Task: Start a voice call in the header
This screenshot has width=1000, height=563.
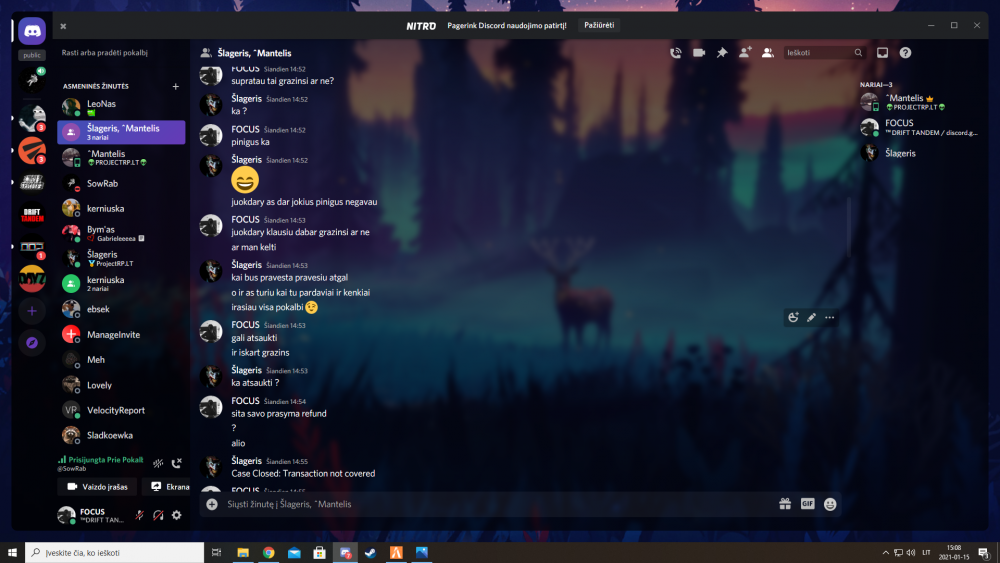Action: pos(676,52)
